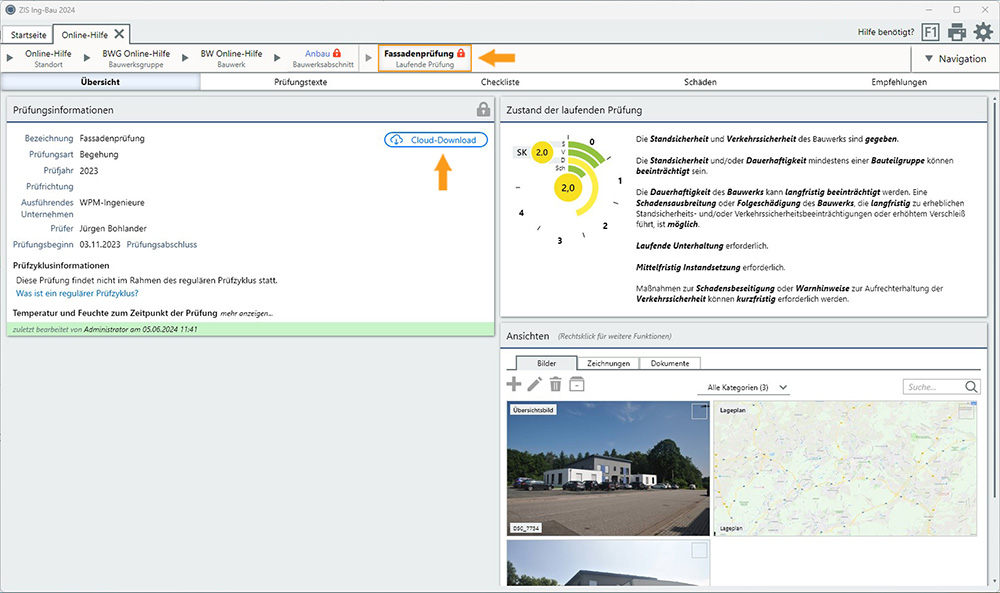Click the Cloud-Download button
Screen dimensions: 1000x593
click(x=436, y=140)
